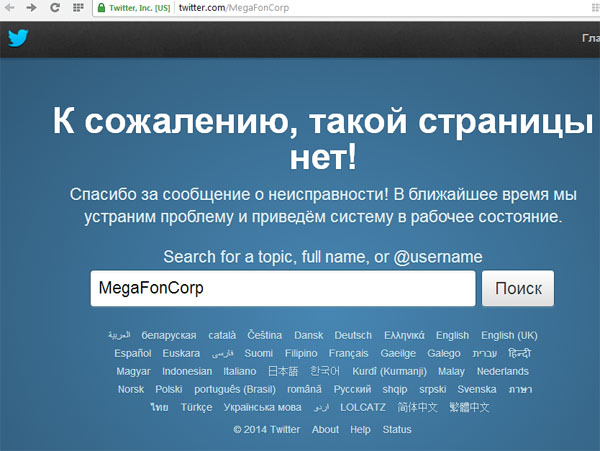
Task: Switch to Dansk language
Action: click(308, 335)
